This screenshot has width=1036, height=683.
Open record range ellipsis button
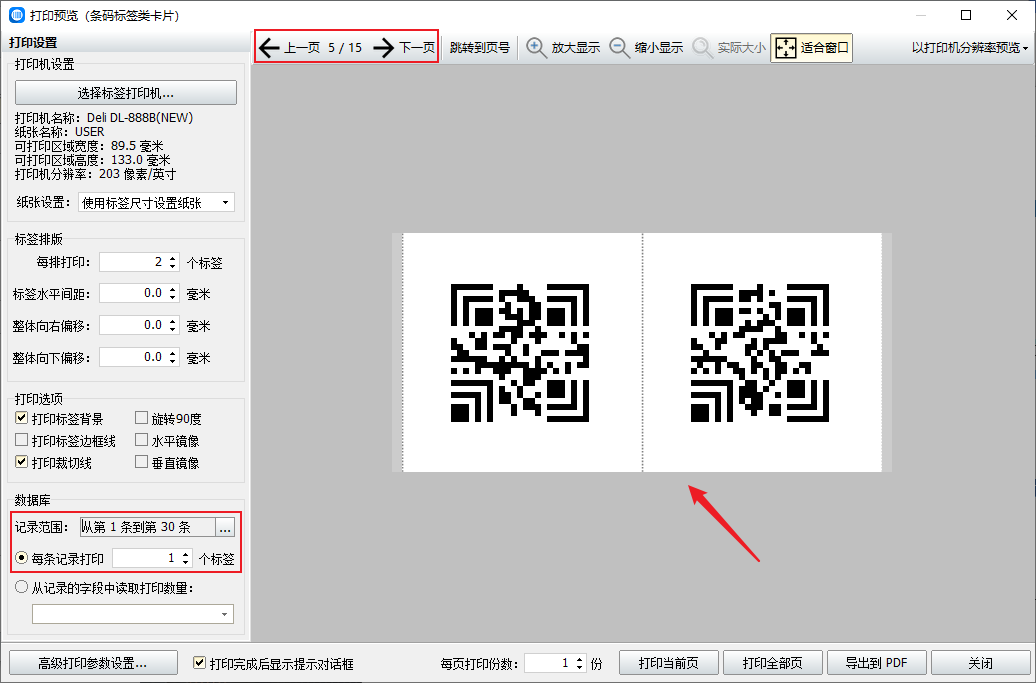[225, 526]
